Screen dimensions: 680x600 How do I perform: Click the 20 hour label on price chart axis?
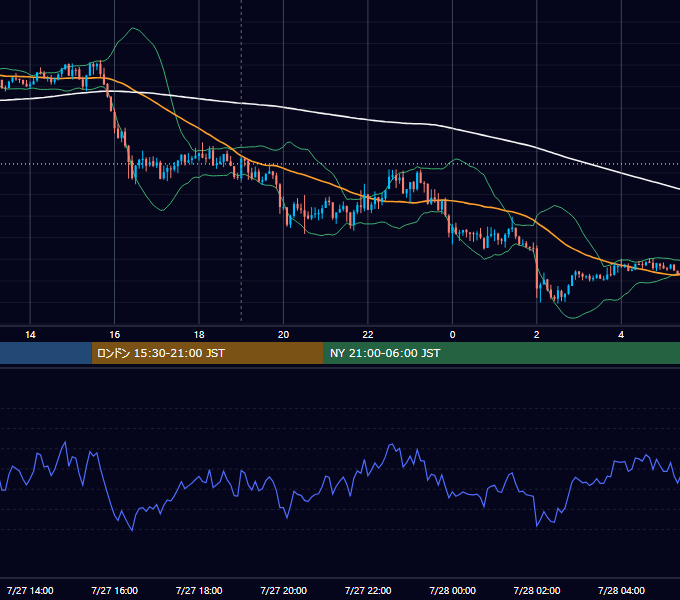283,335
